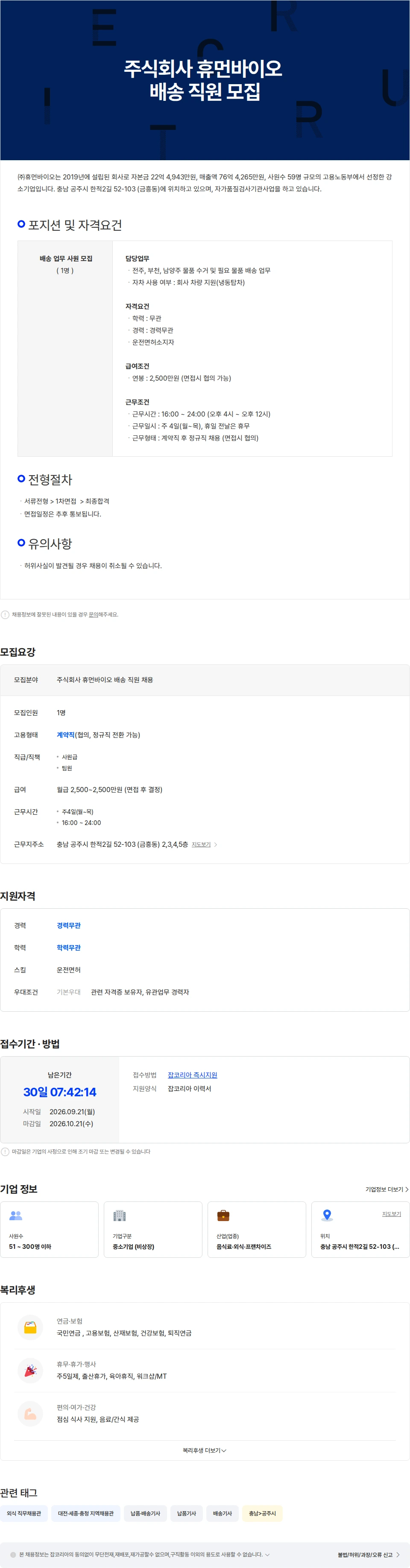Click the arrow next to 불법/허위/과장/오류 신고
This screenshot has width=410, height=1568.
(x=398, y=1555)
